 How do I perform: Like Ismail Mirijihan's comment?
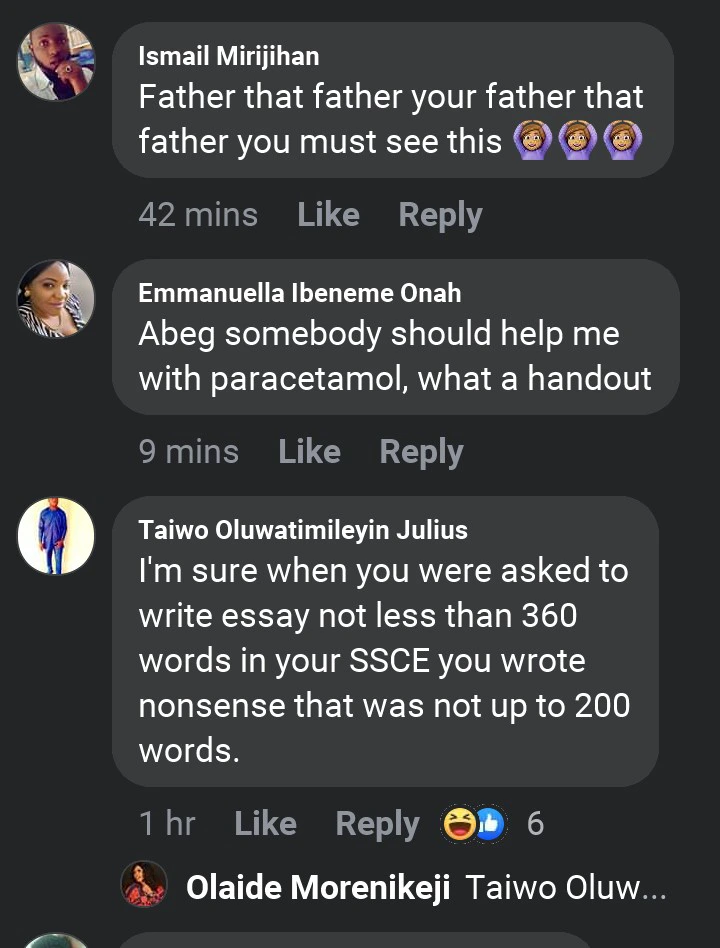328,215
